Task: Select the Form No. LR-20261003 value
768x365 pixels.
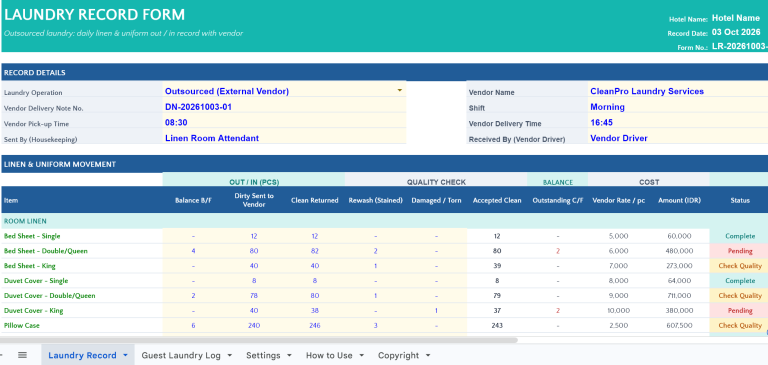Action: coord(739,47)
